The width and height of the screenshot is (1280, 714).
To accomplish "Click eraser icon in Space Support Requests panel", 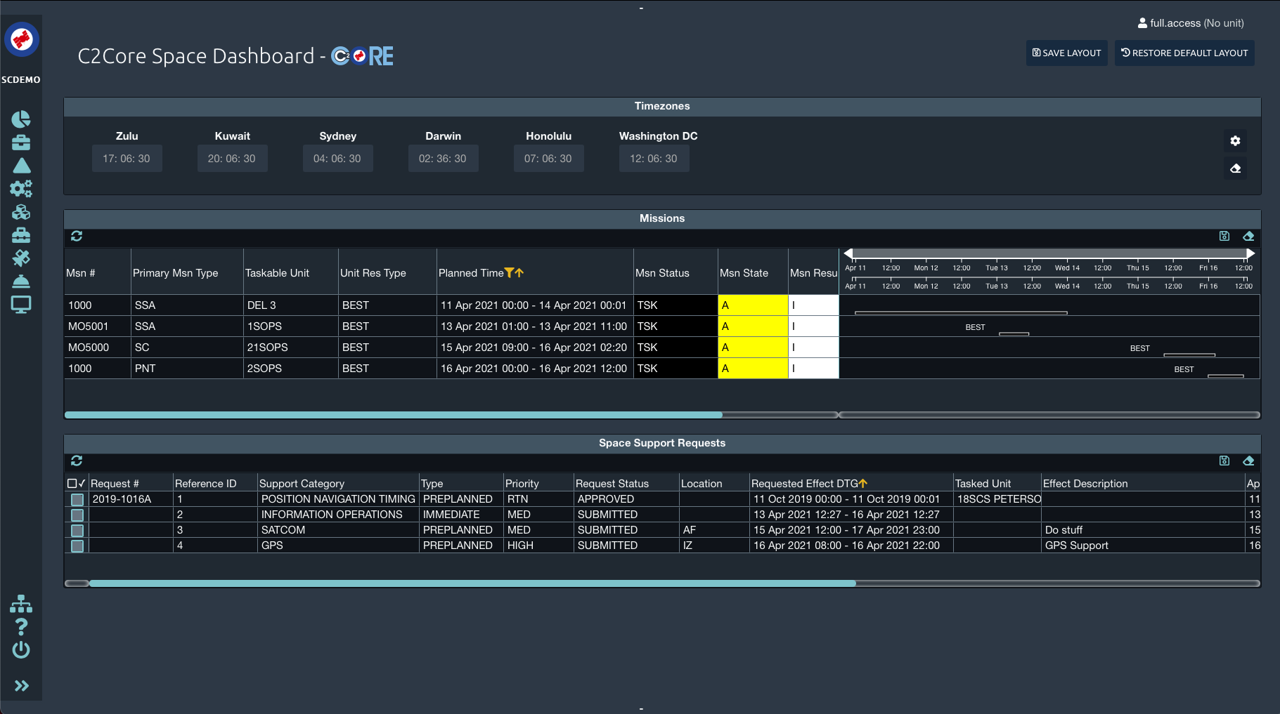I will 1248,461.
